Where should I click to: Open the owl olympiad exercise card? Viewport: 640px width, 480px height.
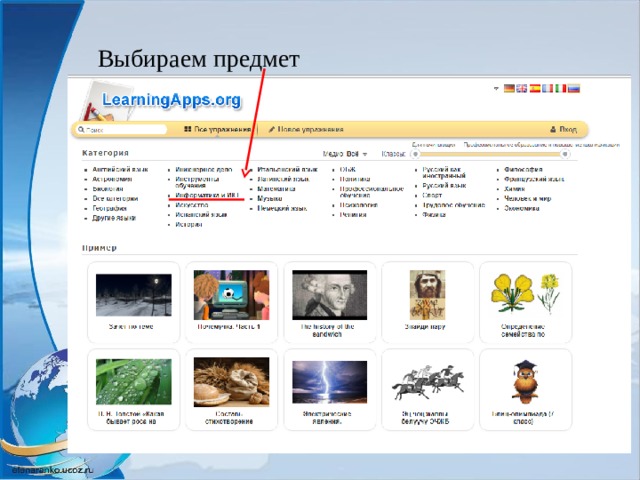pyautogui.click(x=525, y=389)
